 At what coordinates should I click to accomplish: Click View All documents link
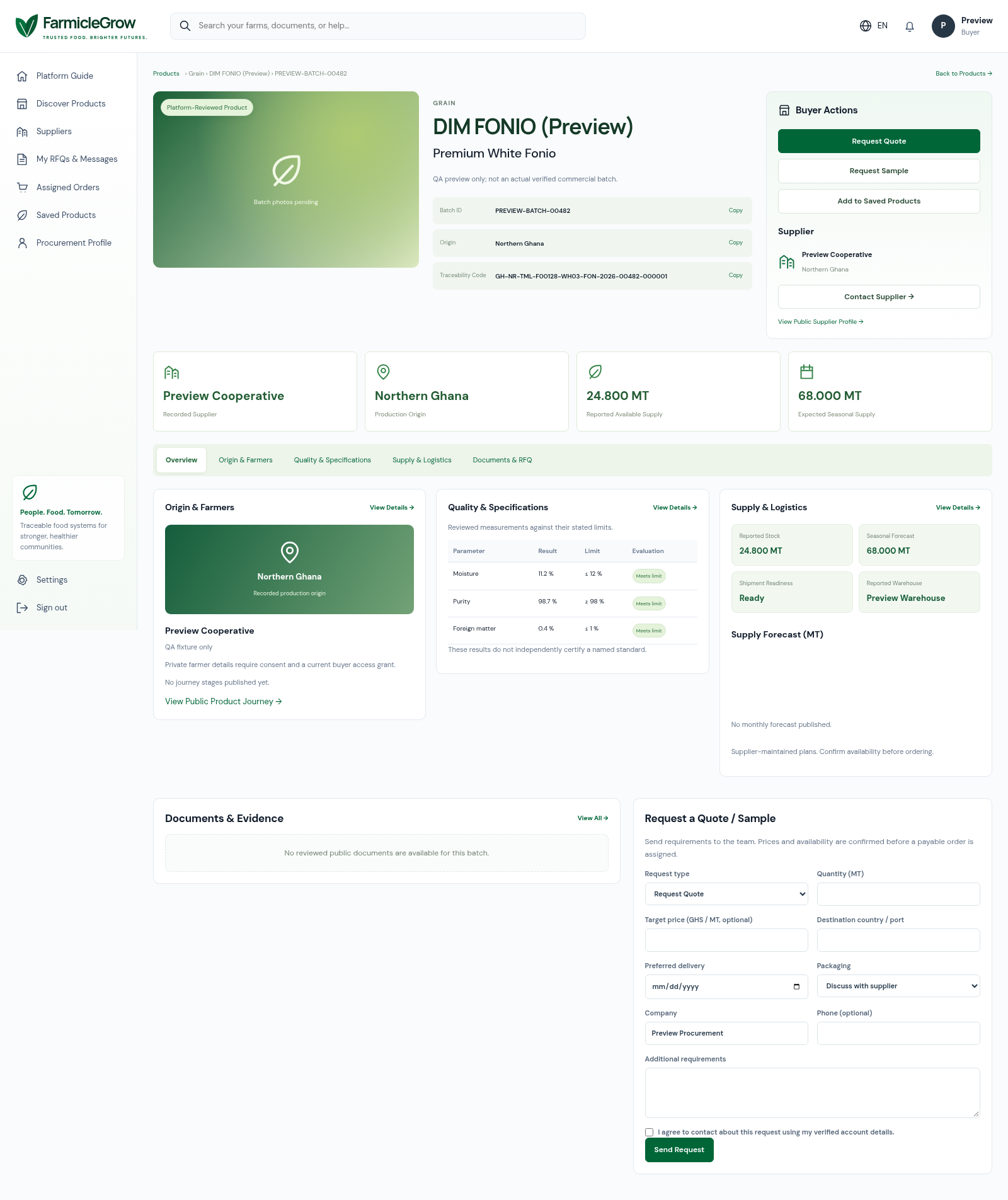tap(593, 818)
